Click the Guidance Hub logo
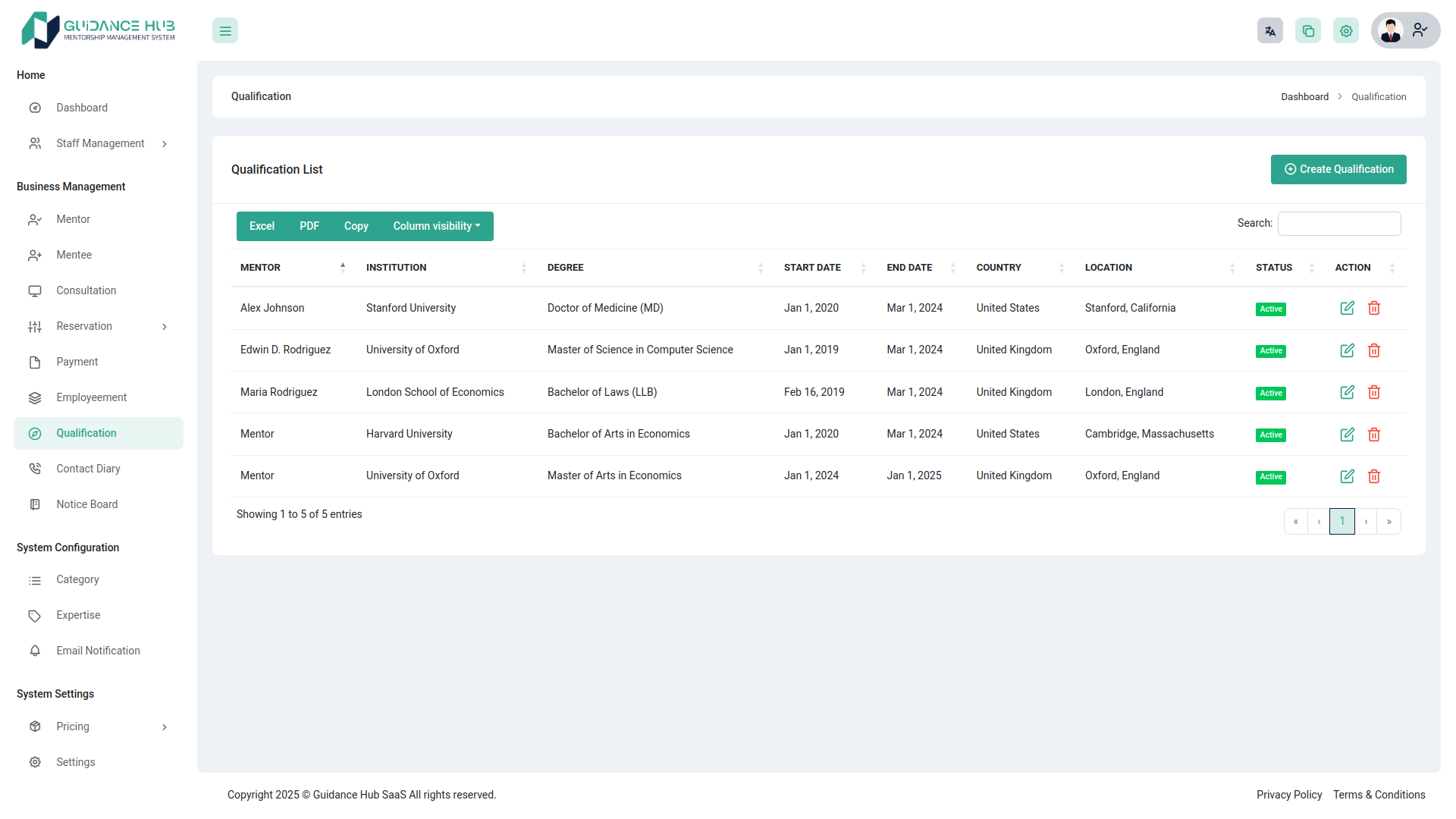 pyautogui.click(x=98, y=30)
